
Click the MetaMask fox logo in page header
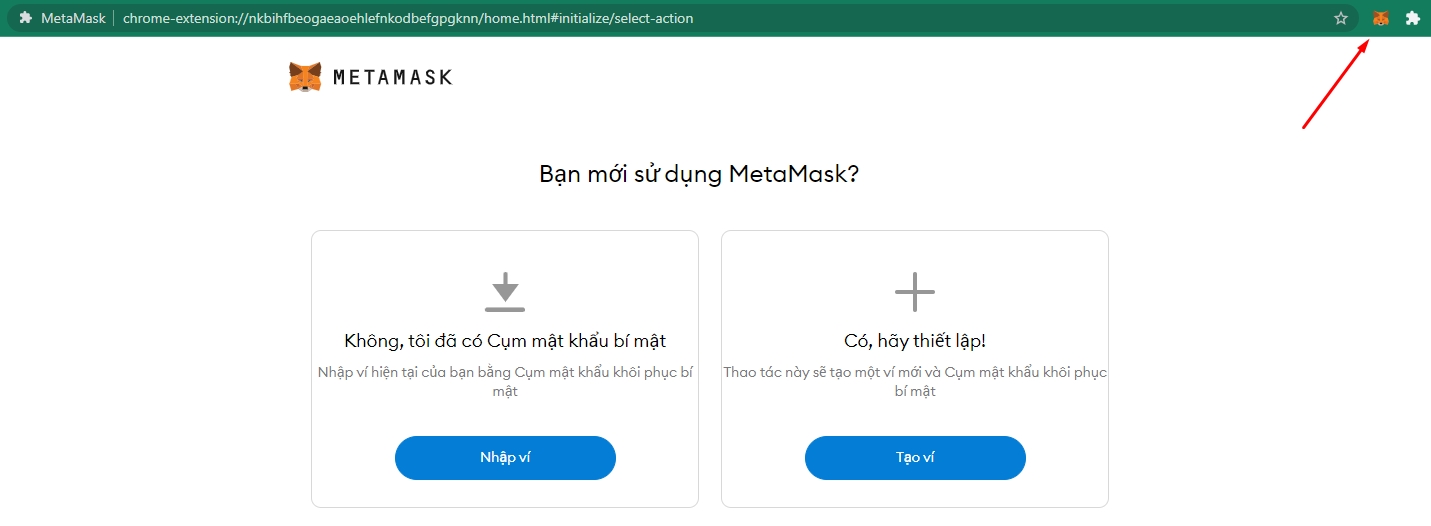pyautogui.click(x=305, y=77)
